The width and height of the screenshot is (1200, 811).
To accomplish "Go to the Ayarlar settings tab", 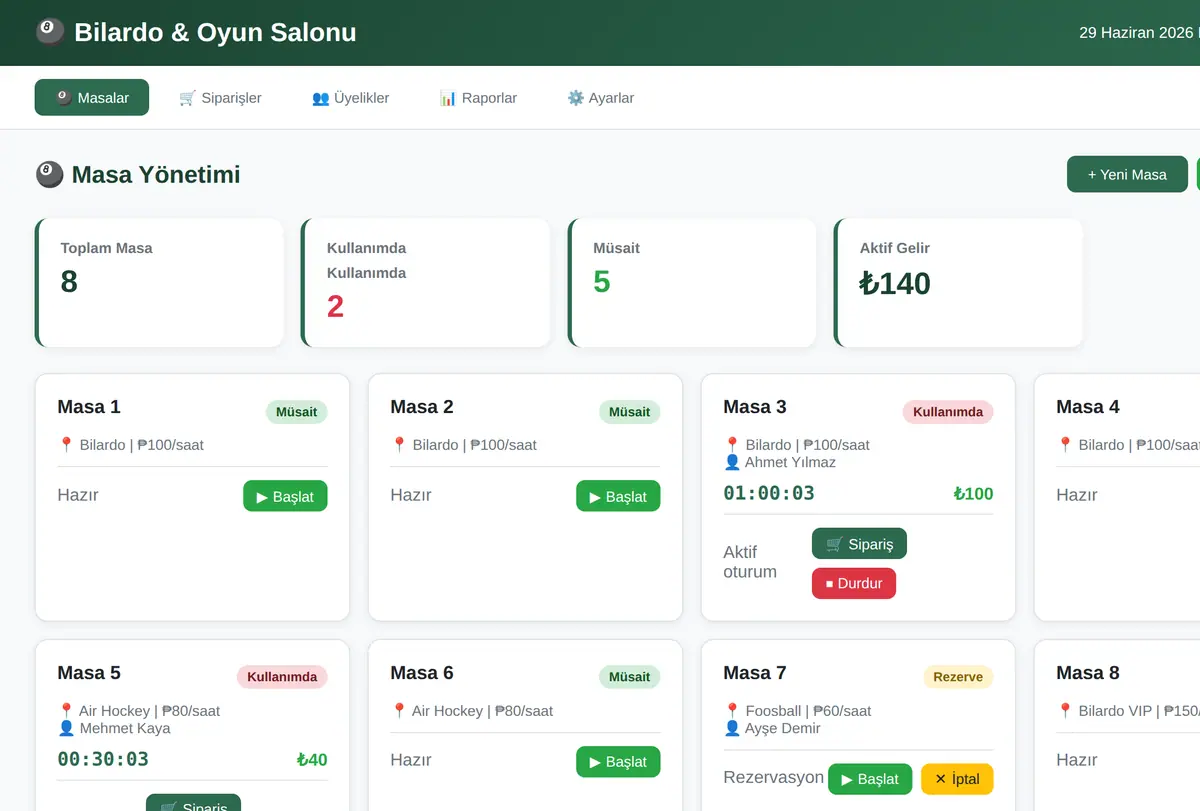I will click(x=600, y=98).
